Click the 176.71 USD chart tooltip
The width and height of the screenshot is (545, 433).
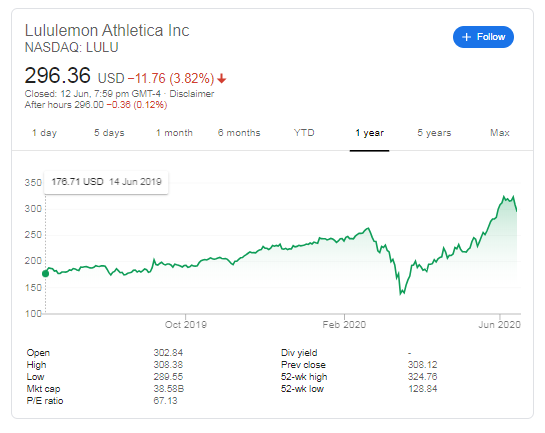coord(106,182)
